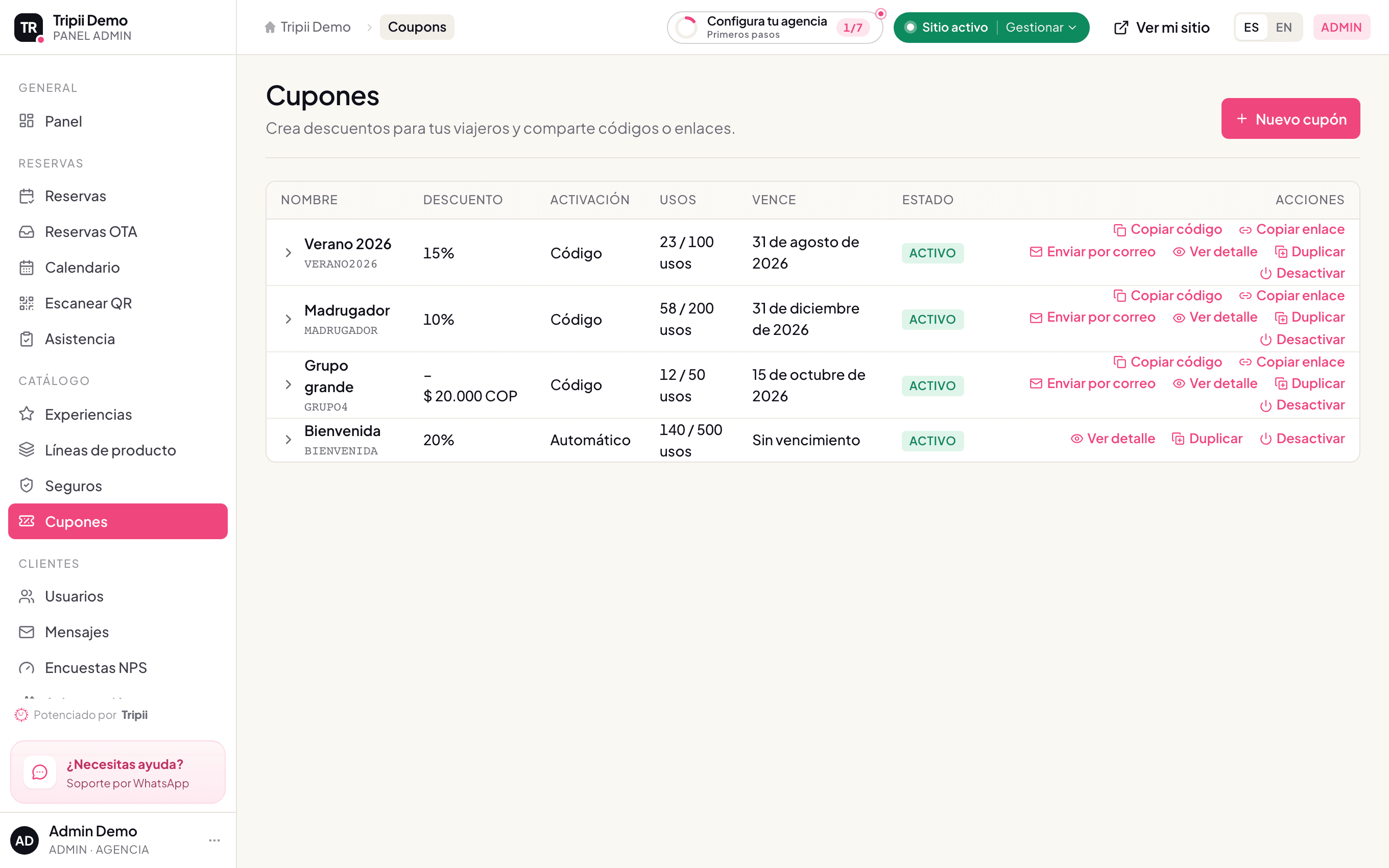The height and width of the screenshot is (868, 1389).
Task: Click the Mensajes envelope icon
Action: (x=27, y=632)
